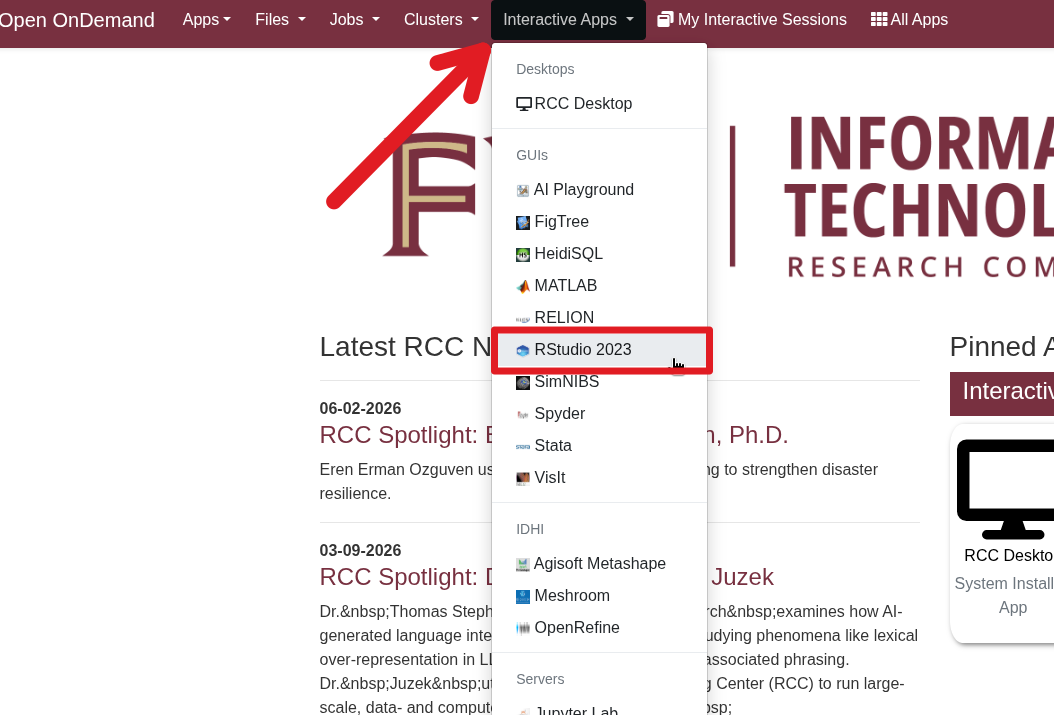Go to My Interactive Sessions
The width and height of the screenshot is (1054, 715).
point(752,19)
